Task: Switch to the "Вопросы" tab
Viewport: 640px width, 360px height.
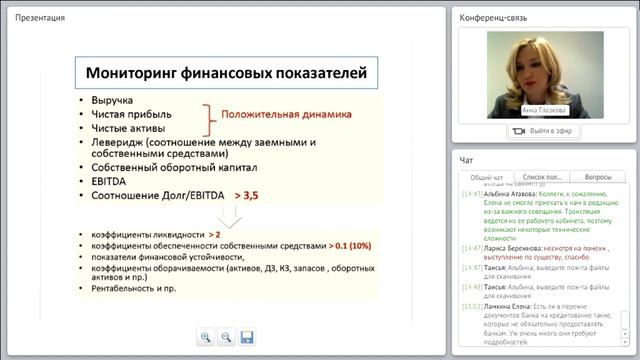Action: click(x=598, y=177)
